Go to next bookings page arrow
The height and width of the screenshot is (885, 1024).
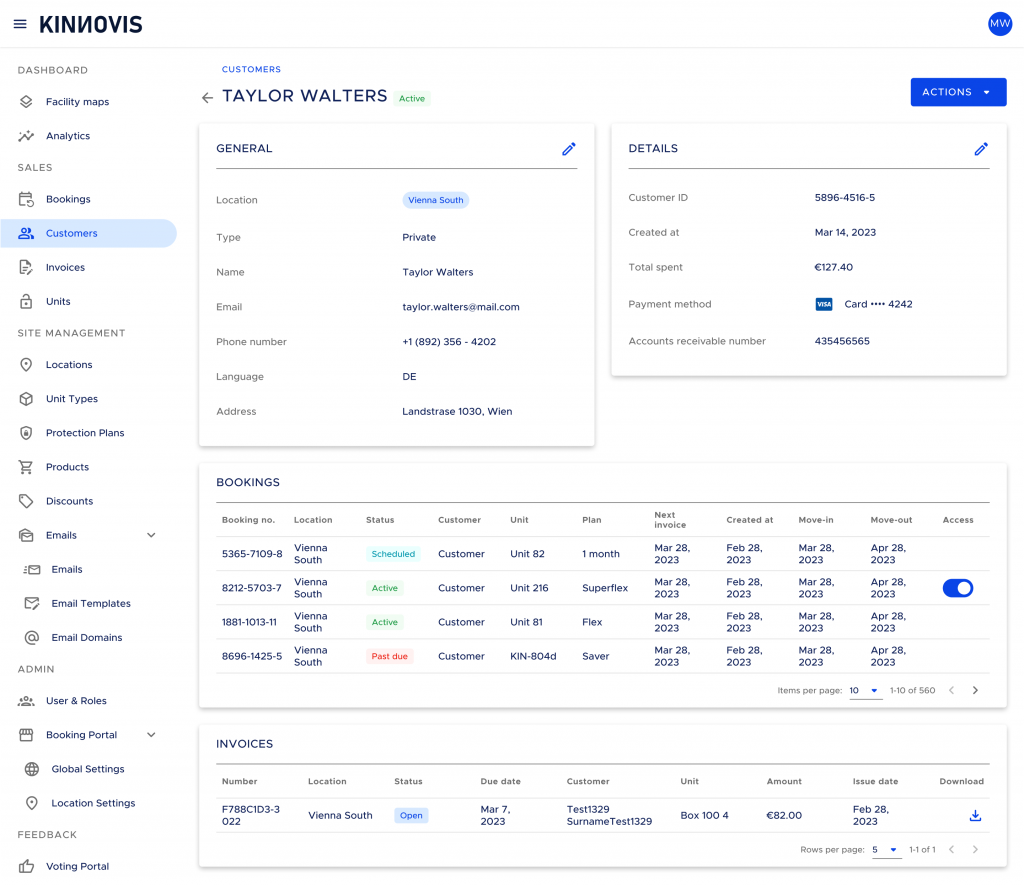975,690
